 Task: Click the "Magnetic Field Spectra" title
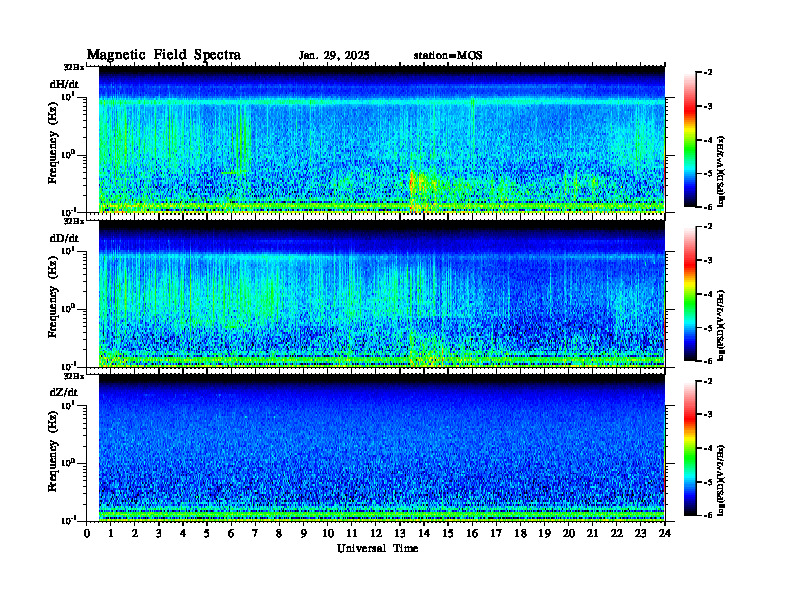(x=164, y=55)
